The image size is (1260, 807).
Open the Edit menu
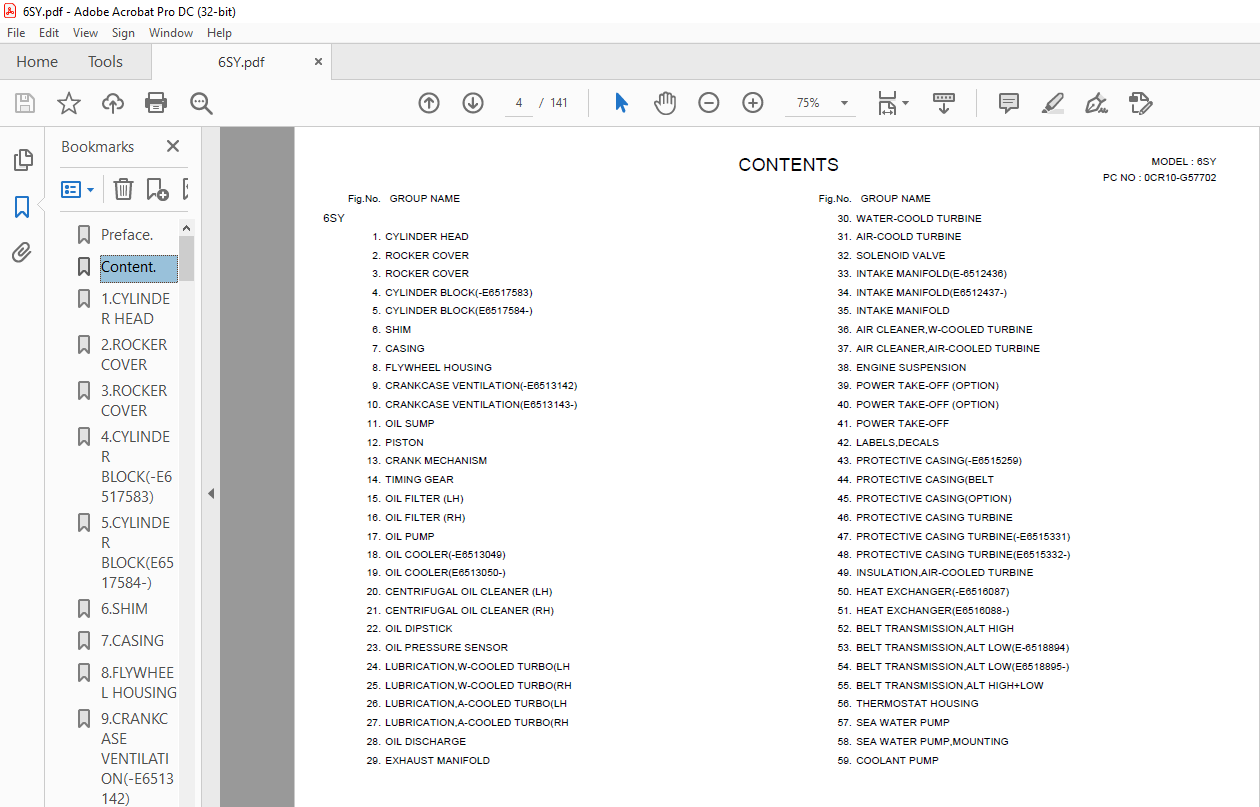pyautogui.click(x=49, y=33)
